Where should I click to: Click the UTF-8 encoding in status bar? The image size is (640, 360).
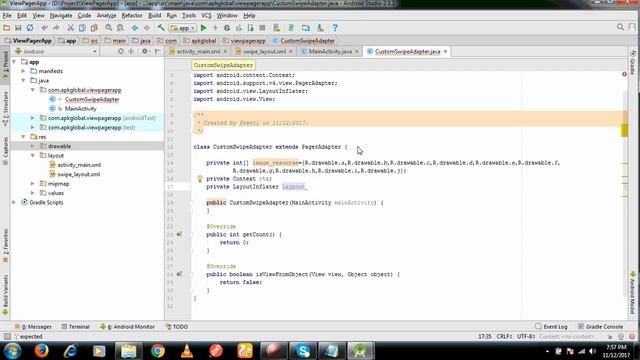526,336
